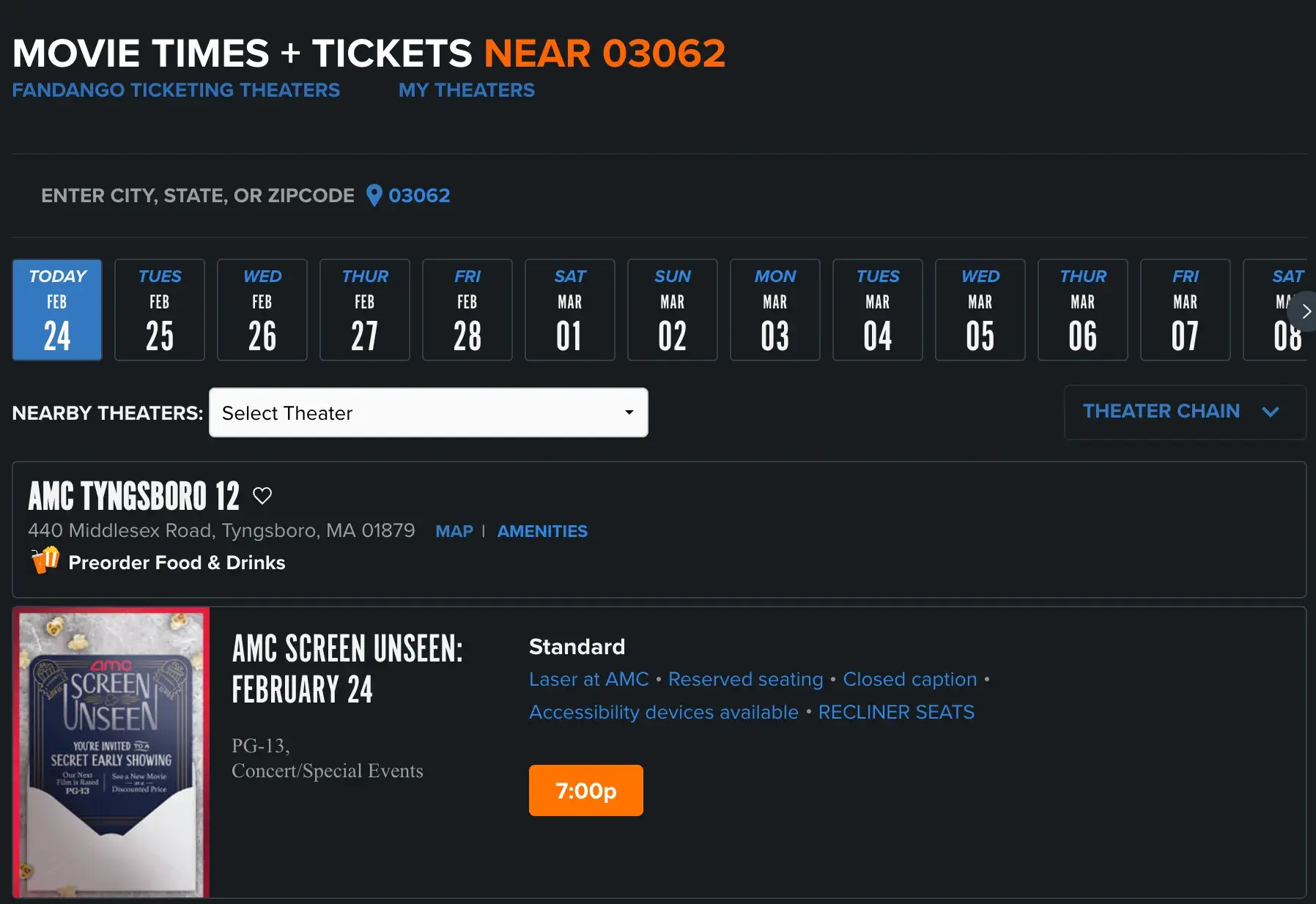Image resolution: width=1316 pixels, height=904 pixels.
Task: Switch to Fandango Ticketing Theaters tab
Action: (176, 90)
